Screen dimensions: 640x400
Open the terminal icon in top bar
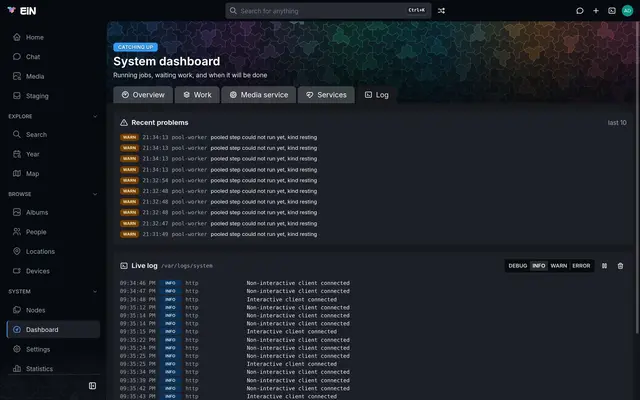coord(612,11)
